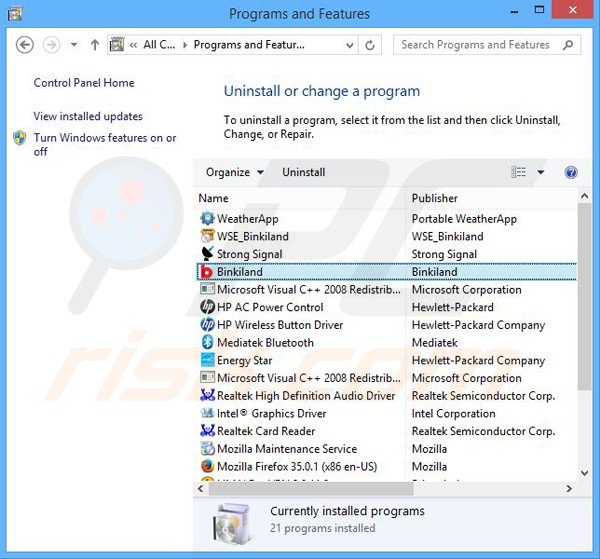Click the Forward navigation arrow

[x=51, y=45]
